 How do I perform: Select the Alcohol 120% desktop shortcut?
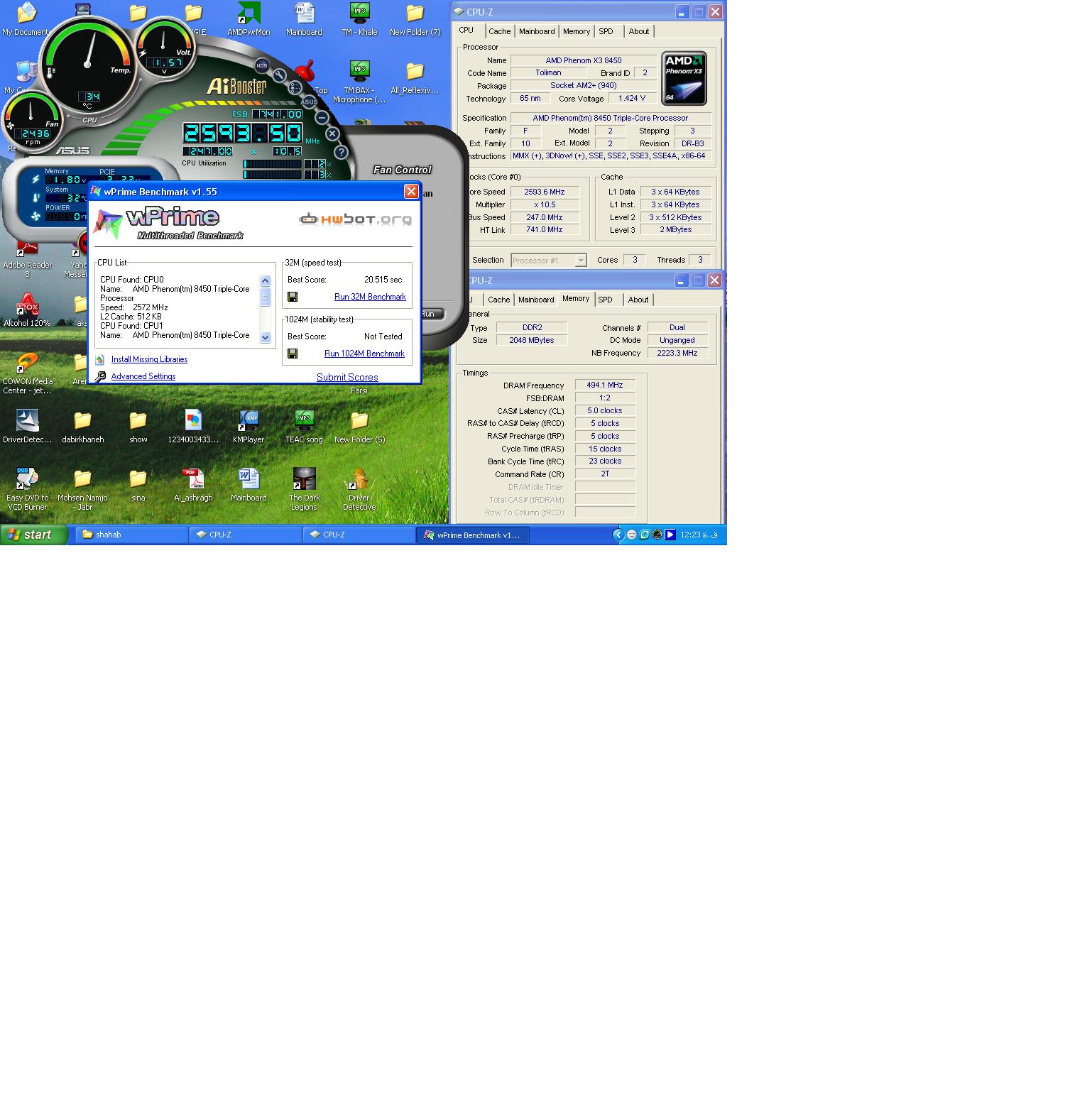(x=27, y=310)
